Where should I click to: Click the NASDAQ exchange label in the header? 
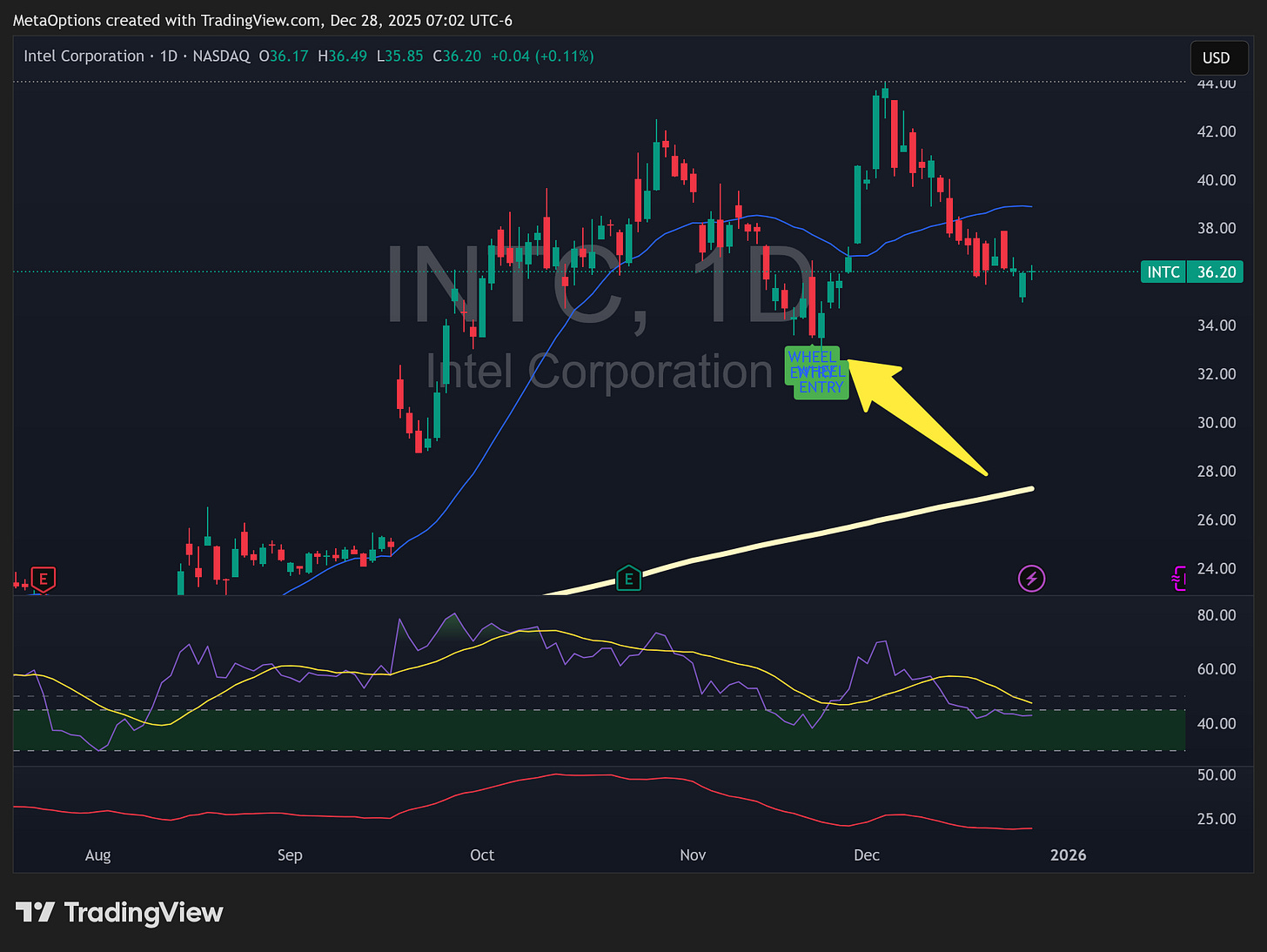[x=221, y=56]
